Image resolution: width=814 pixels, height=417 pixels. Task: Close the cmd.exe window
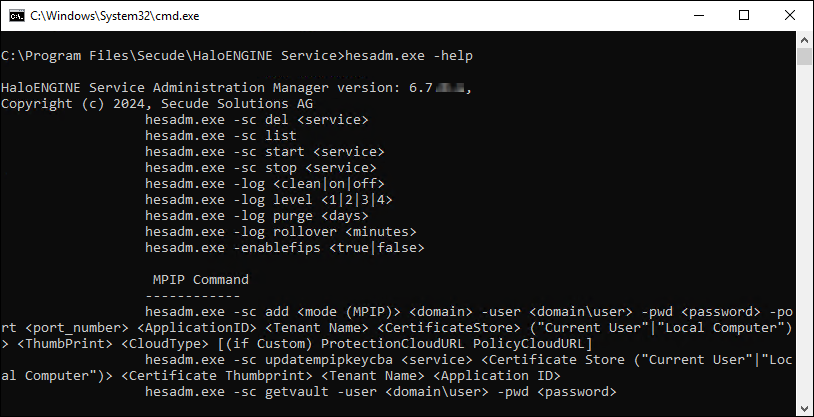789,15
